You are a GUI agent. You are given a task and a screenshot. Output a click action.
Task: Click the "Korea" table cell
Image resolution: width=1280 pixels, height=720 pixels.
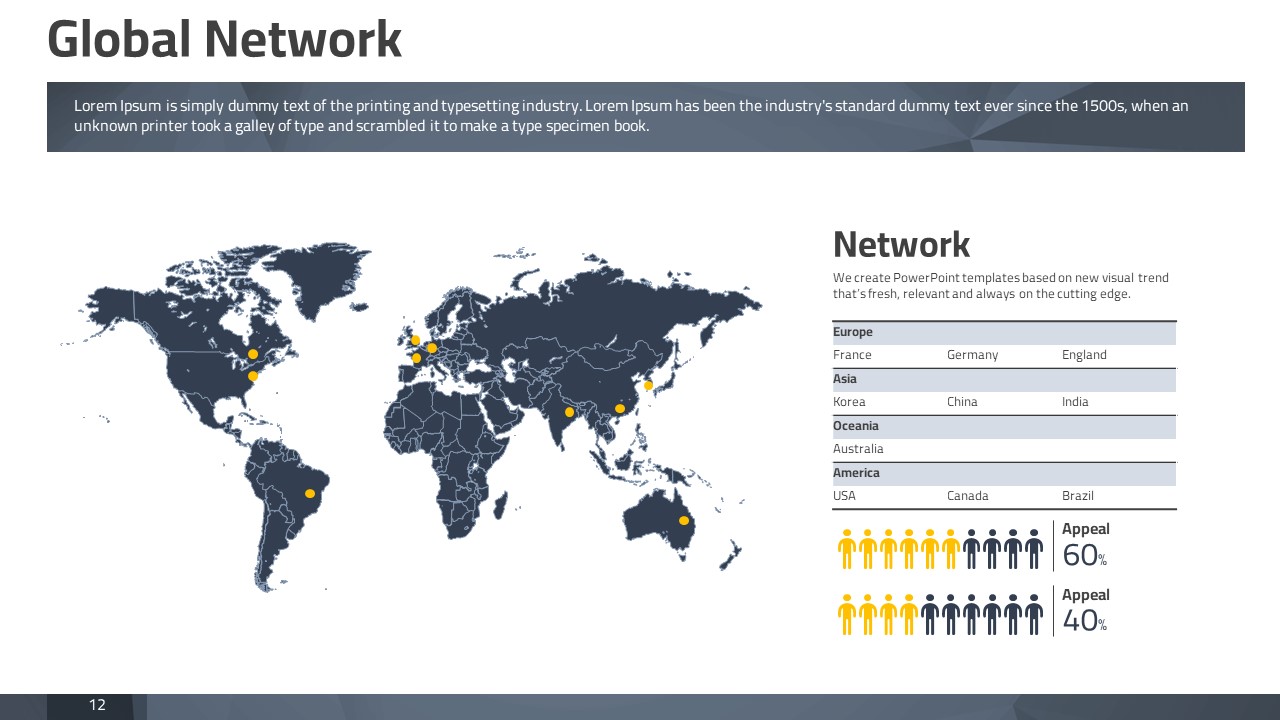(x=849, y=402)
